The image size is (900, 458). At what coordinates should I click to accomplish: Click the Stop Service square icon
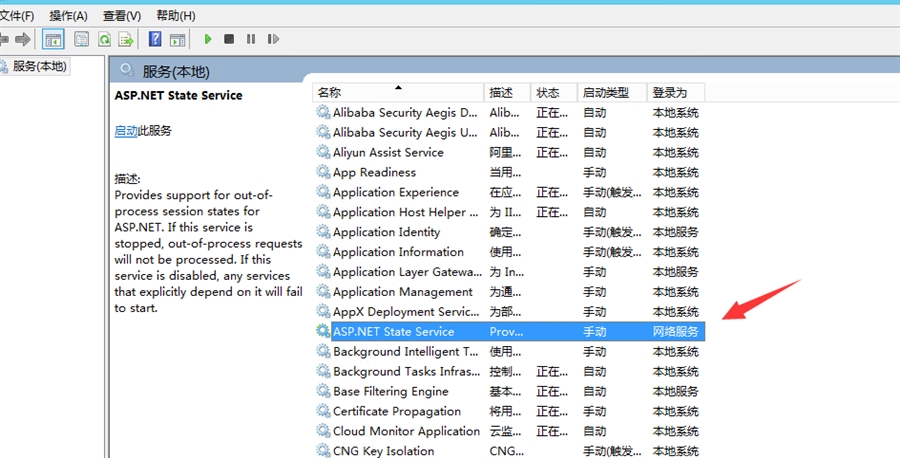229,39
